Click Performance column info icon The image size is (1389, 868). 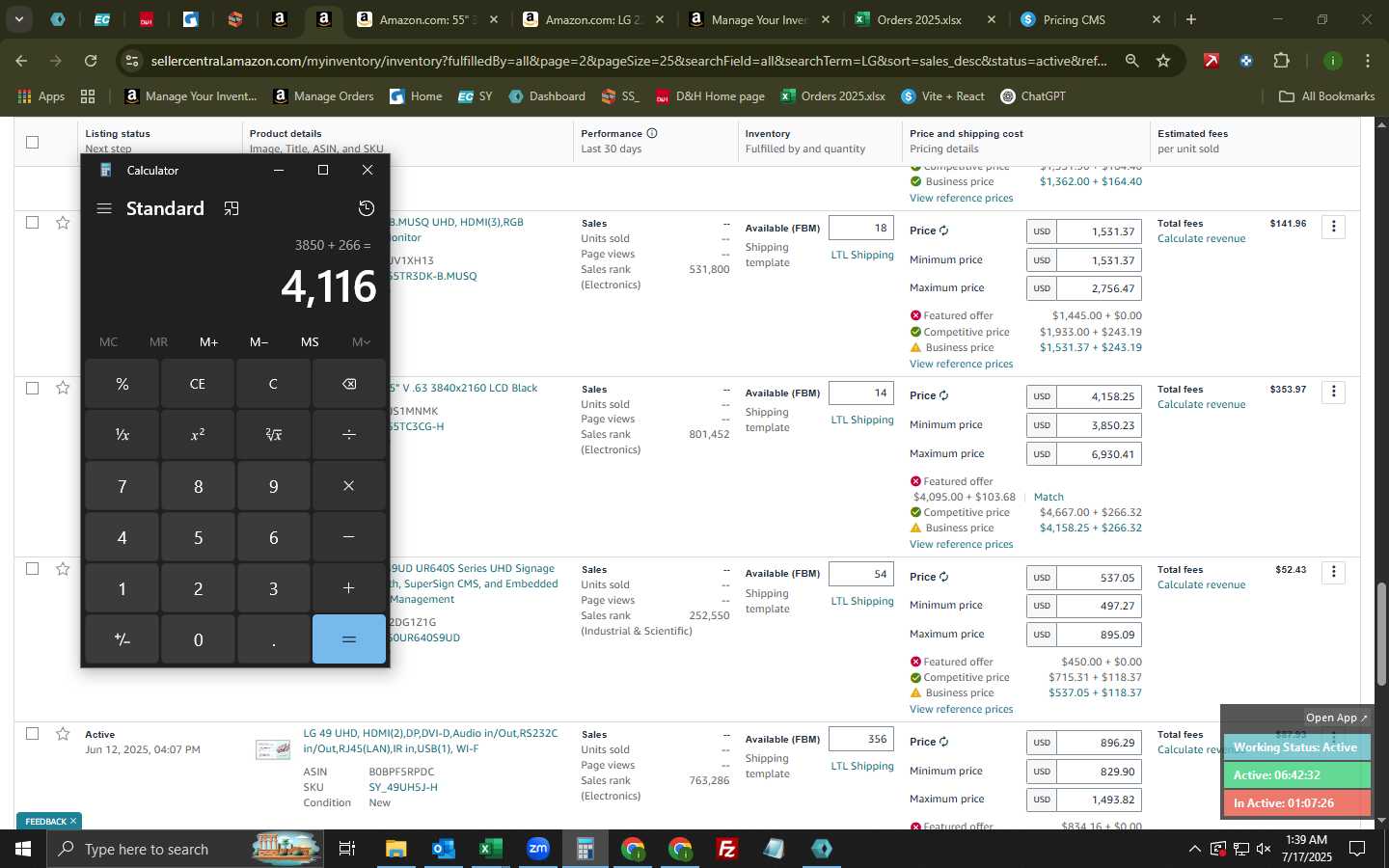pos(652,133)
